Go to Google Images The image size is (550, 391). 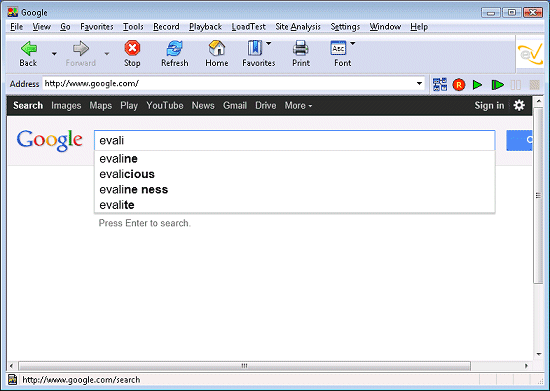[x=66, y=106]
